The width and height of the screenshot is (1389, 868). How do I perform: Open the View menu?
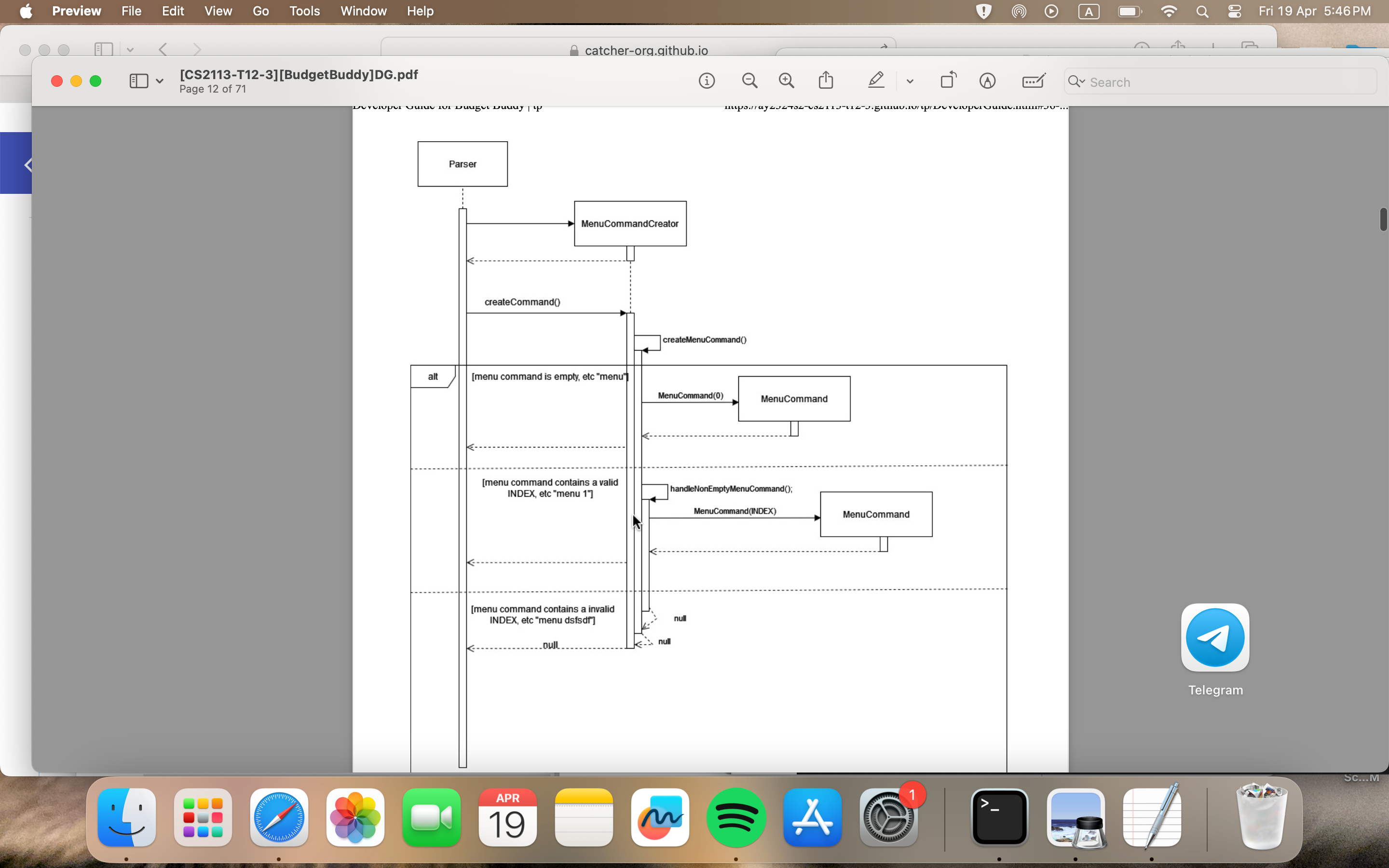(x=218, y=11)
